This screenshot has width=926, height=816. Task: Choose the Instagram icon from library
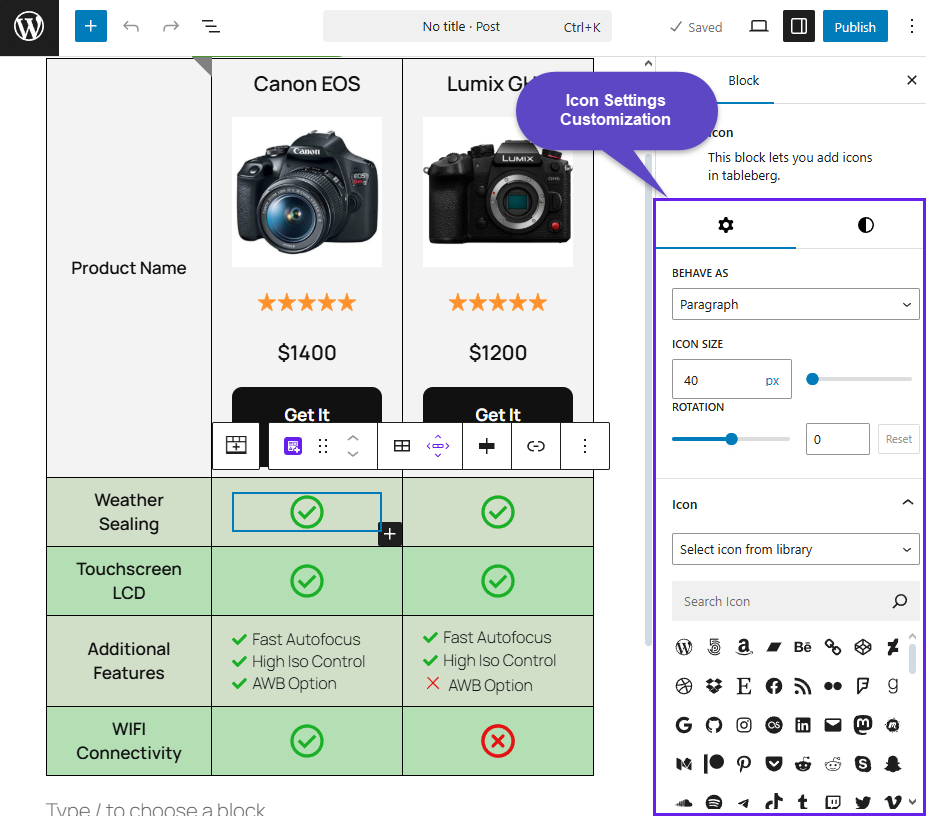[x=744, y=725]
